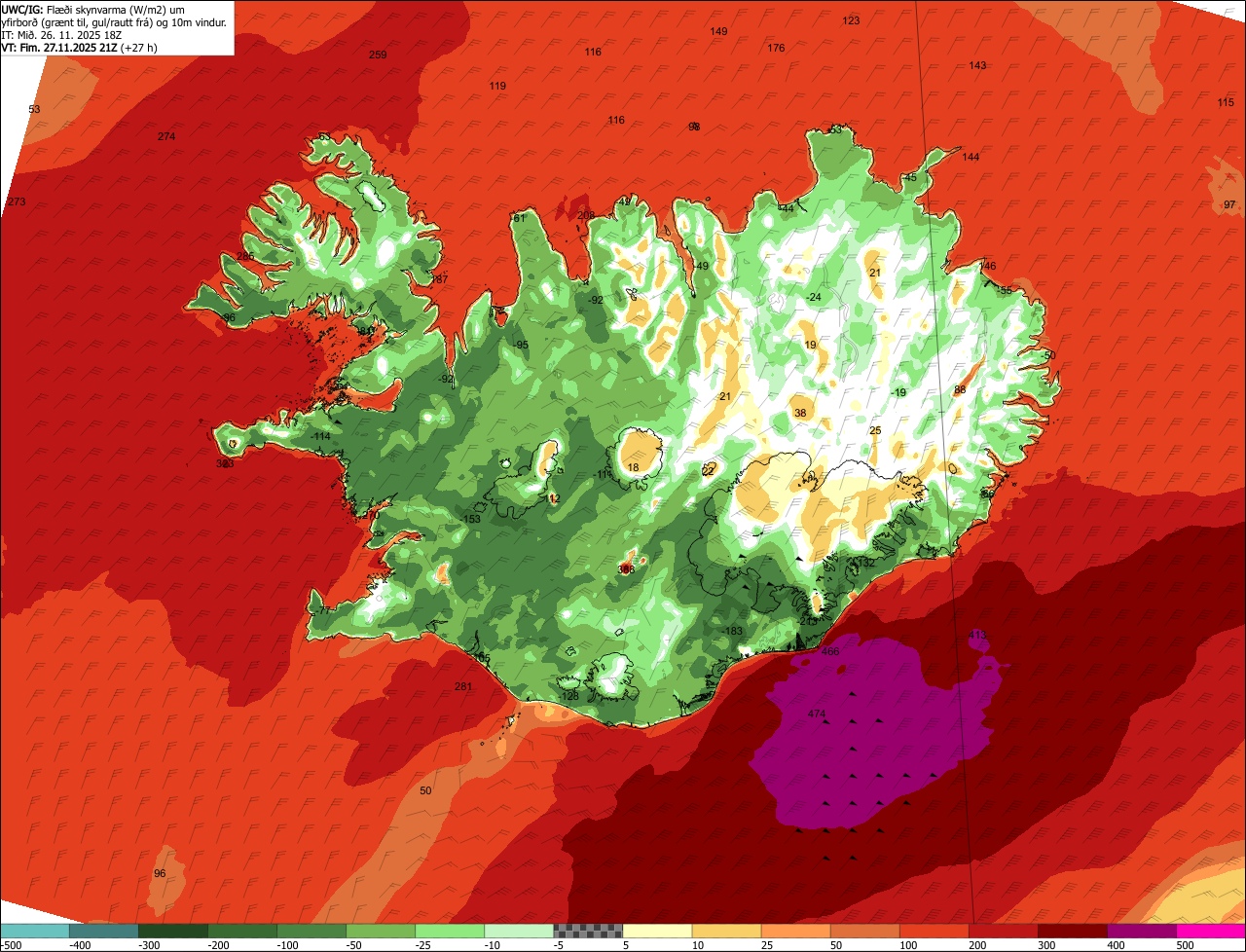This screenshot has width=1246, height=952.
Task: Click the initial time line 'IT: Mið. 26. 11. 2025 18Z'
Action: [61, 34]
